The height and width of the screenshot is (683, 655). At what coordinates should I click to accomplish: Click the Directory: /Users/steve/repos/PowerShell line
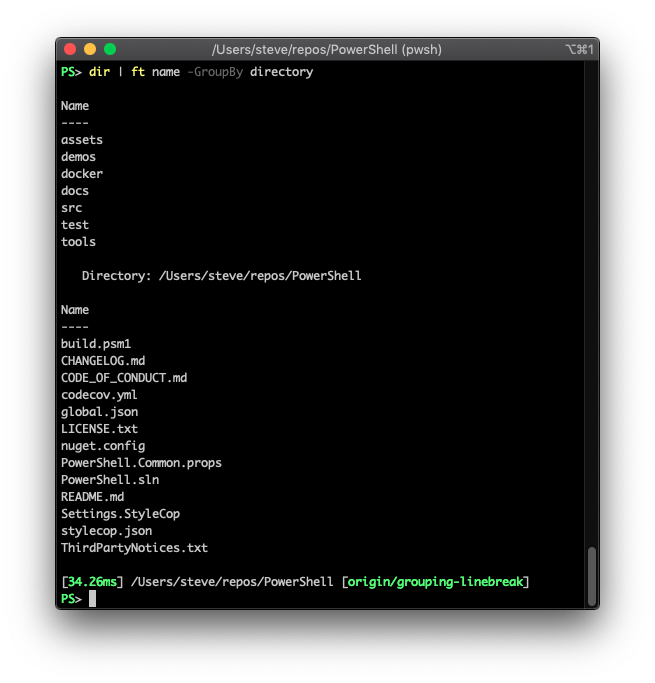[221, 276]
